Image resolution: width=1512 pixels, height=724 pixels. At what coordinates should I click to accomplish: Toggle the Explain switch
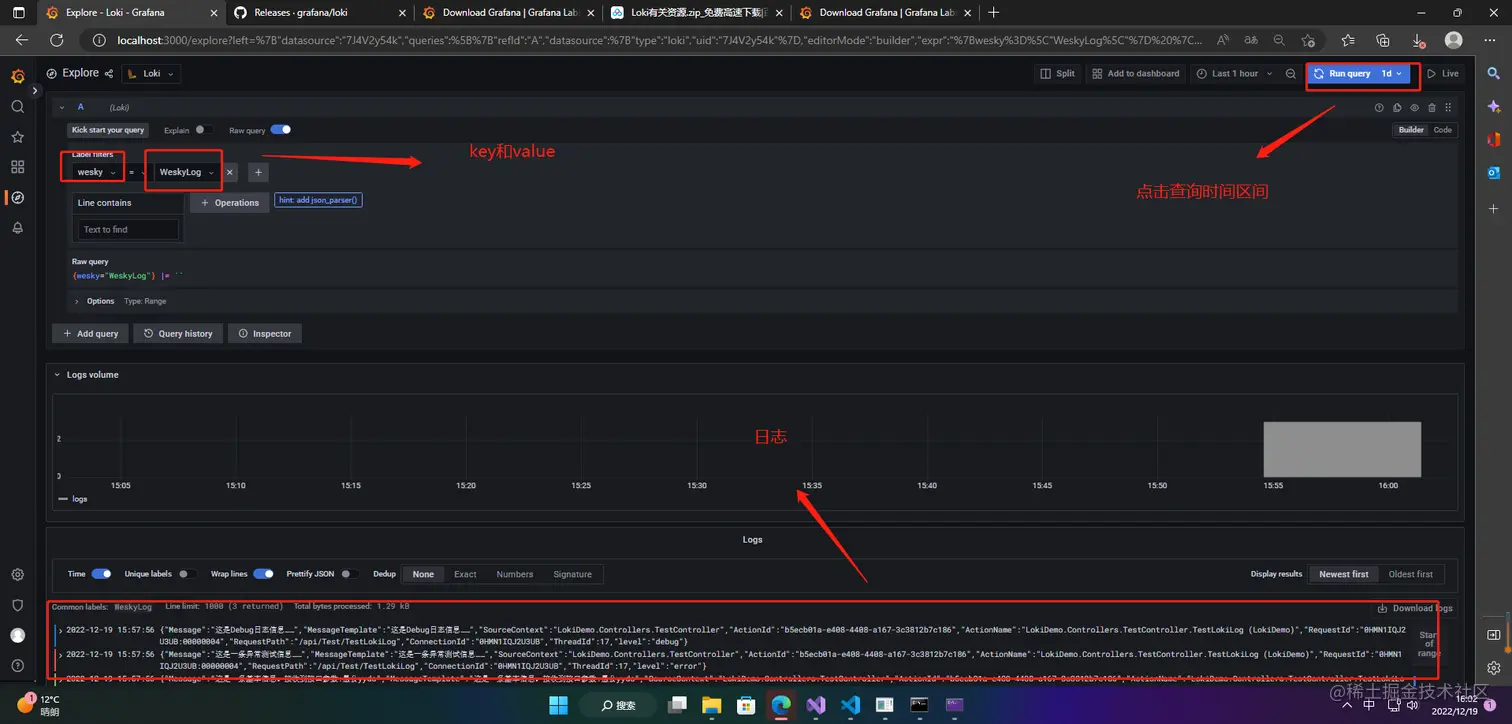(x=203, y=130)
